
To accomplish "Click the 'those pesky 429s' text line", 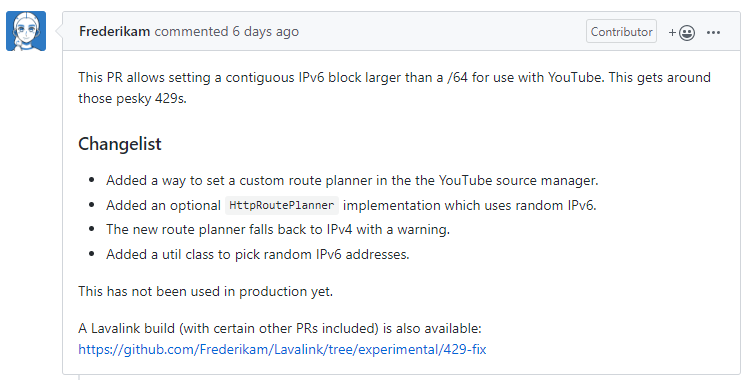I will click(x=132, y=98).
